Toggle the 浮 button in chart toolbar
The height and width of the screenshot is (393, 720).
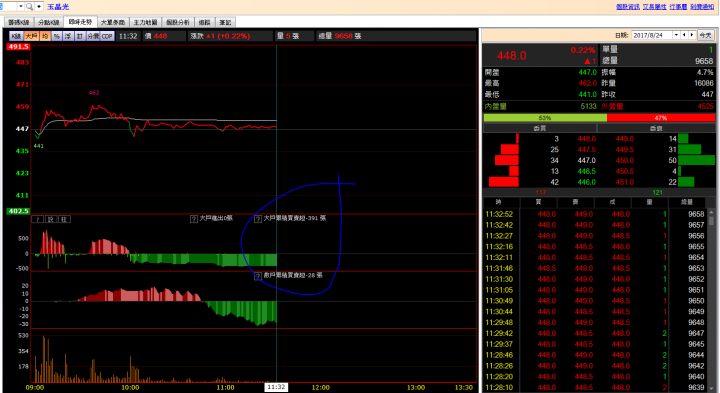[68, 36]
